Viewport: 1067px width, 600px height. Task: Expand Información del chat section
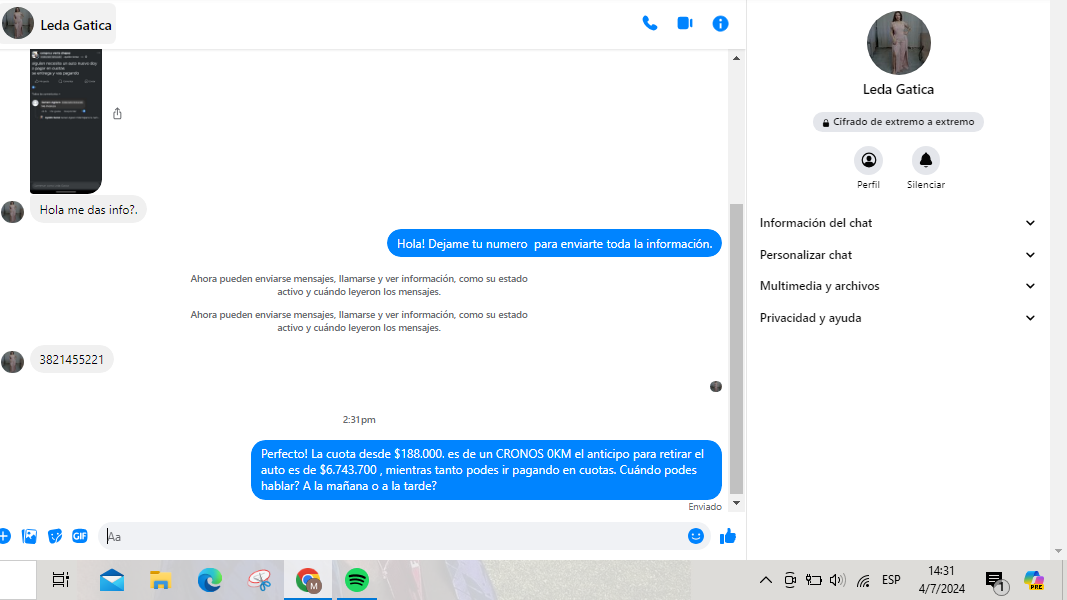tap(898, 223)
